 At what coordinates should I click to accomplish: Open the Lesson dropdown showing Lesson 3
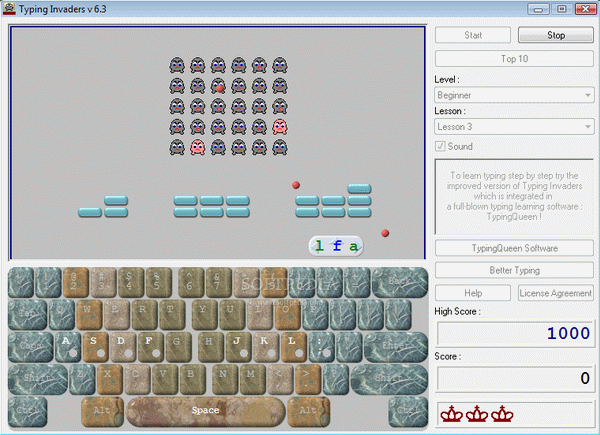[514, 127]
